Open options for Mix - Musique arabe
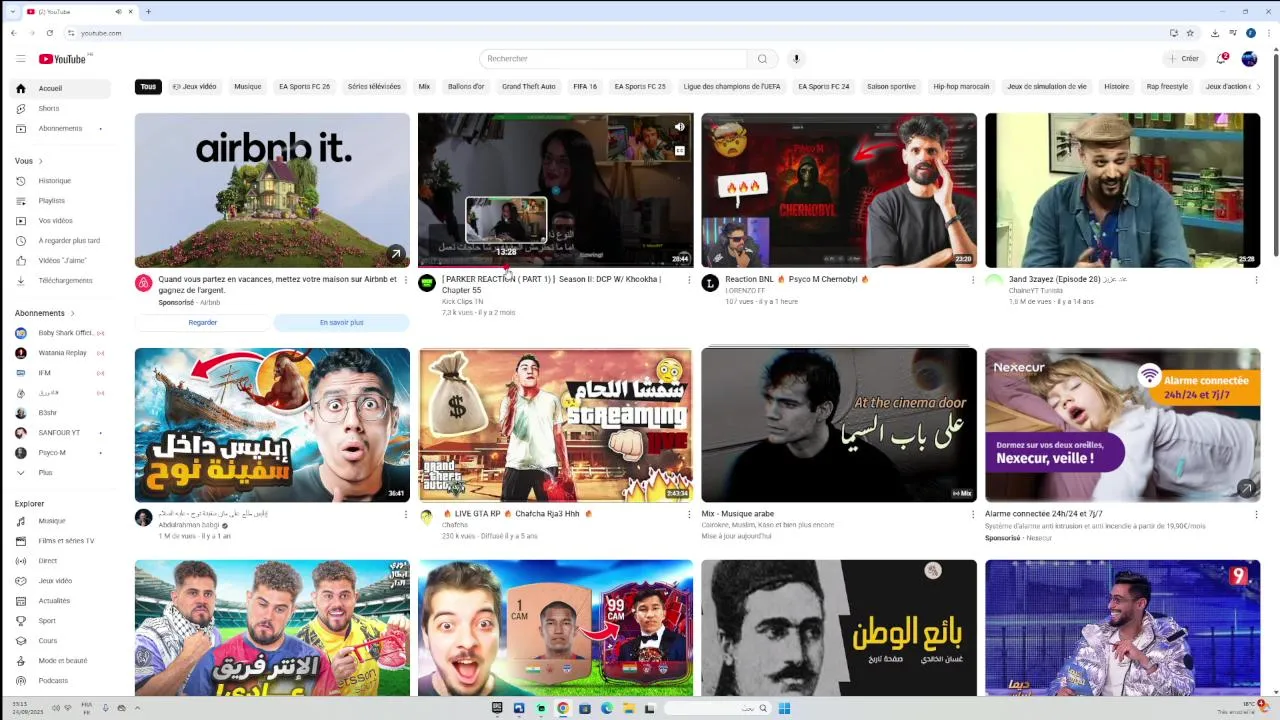The height and width of the screenshot is (720, 1280). (x=972, y=514)
